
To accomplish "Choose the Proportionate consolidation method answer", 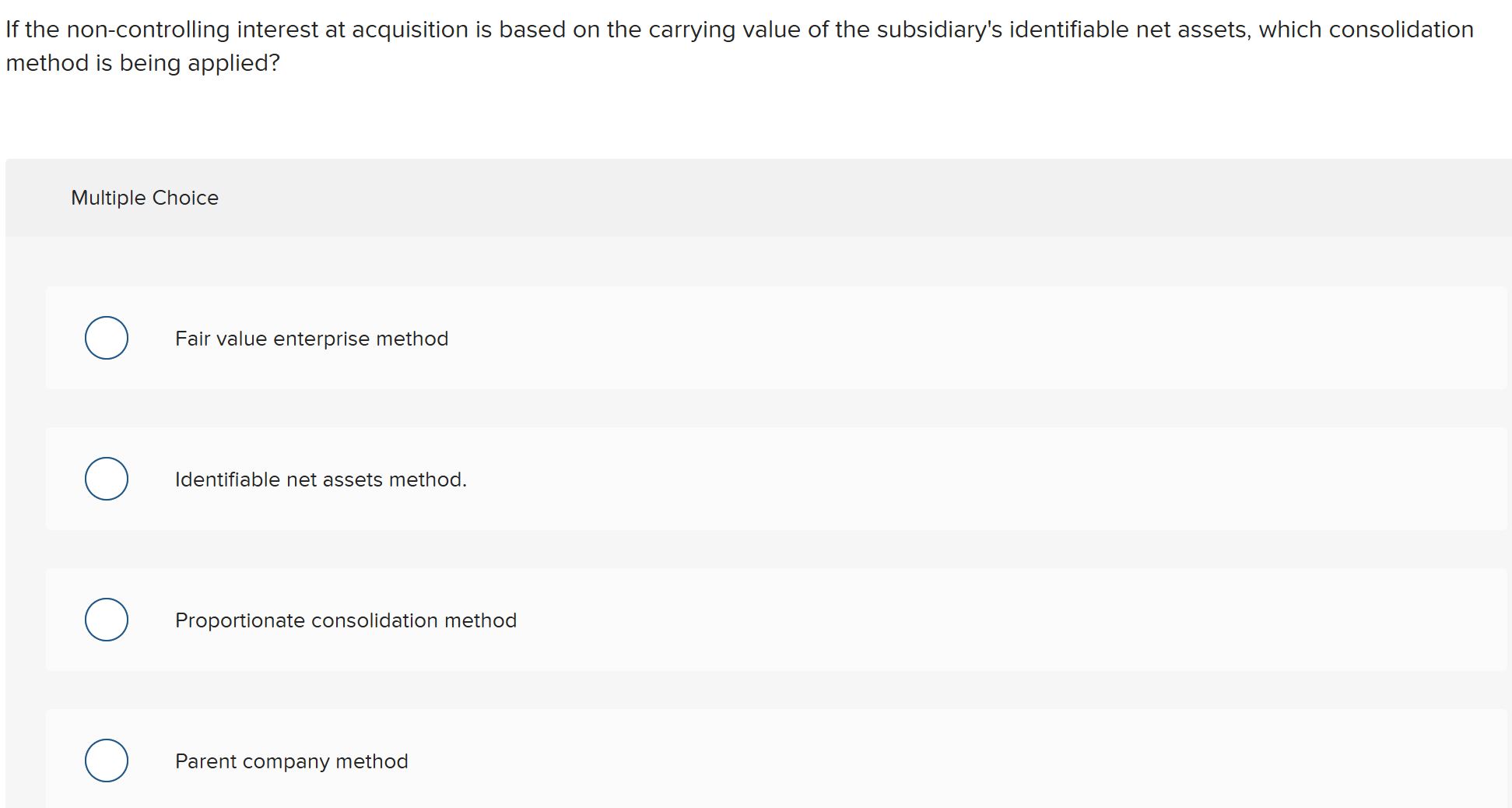I will pos(106,620).
